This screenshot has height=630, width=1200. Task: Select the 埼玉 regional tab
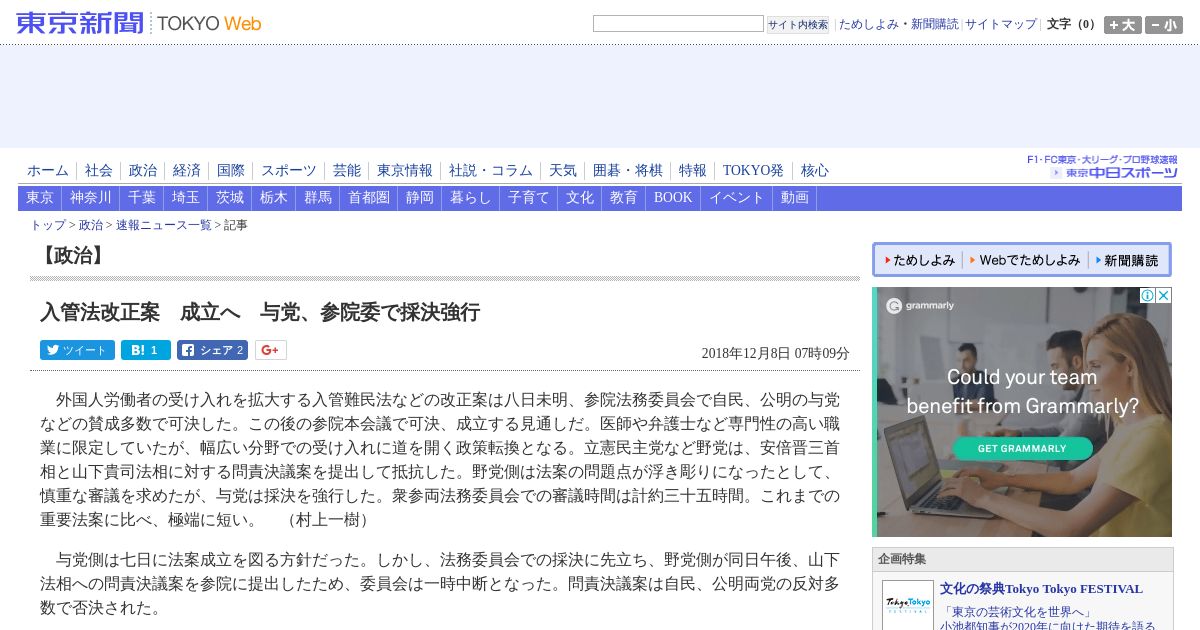coord(186,198)
